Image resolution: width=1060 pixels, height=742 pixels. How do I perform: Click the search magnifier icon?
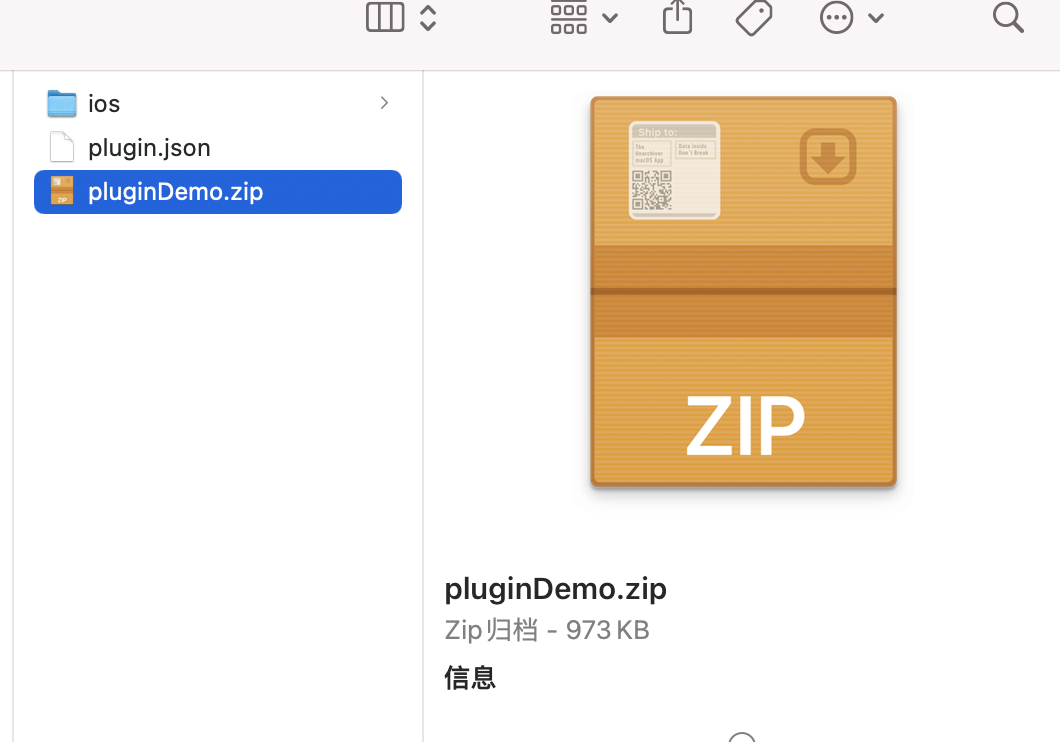(1008, 18)
